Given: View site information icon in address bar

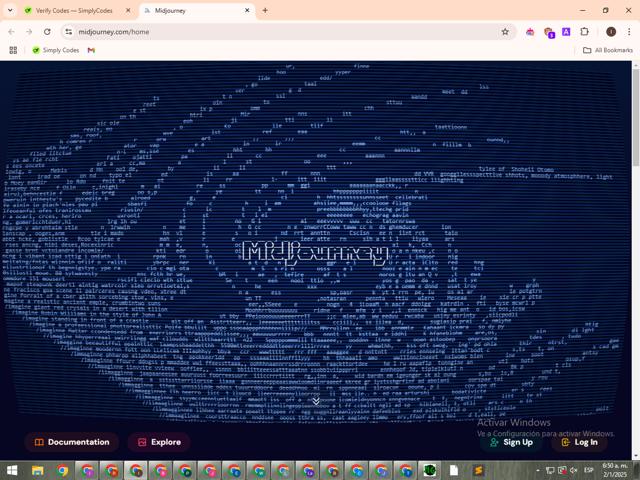Looking at the screenshot, I should click(x=69, y=32).
